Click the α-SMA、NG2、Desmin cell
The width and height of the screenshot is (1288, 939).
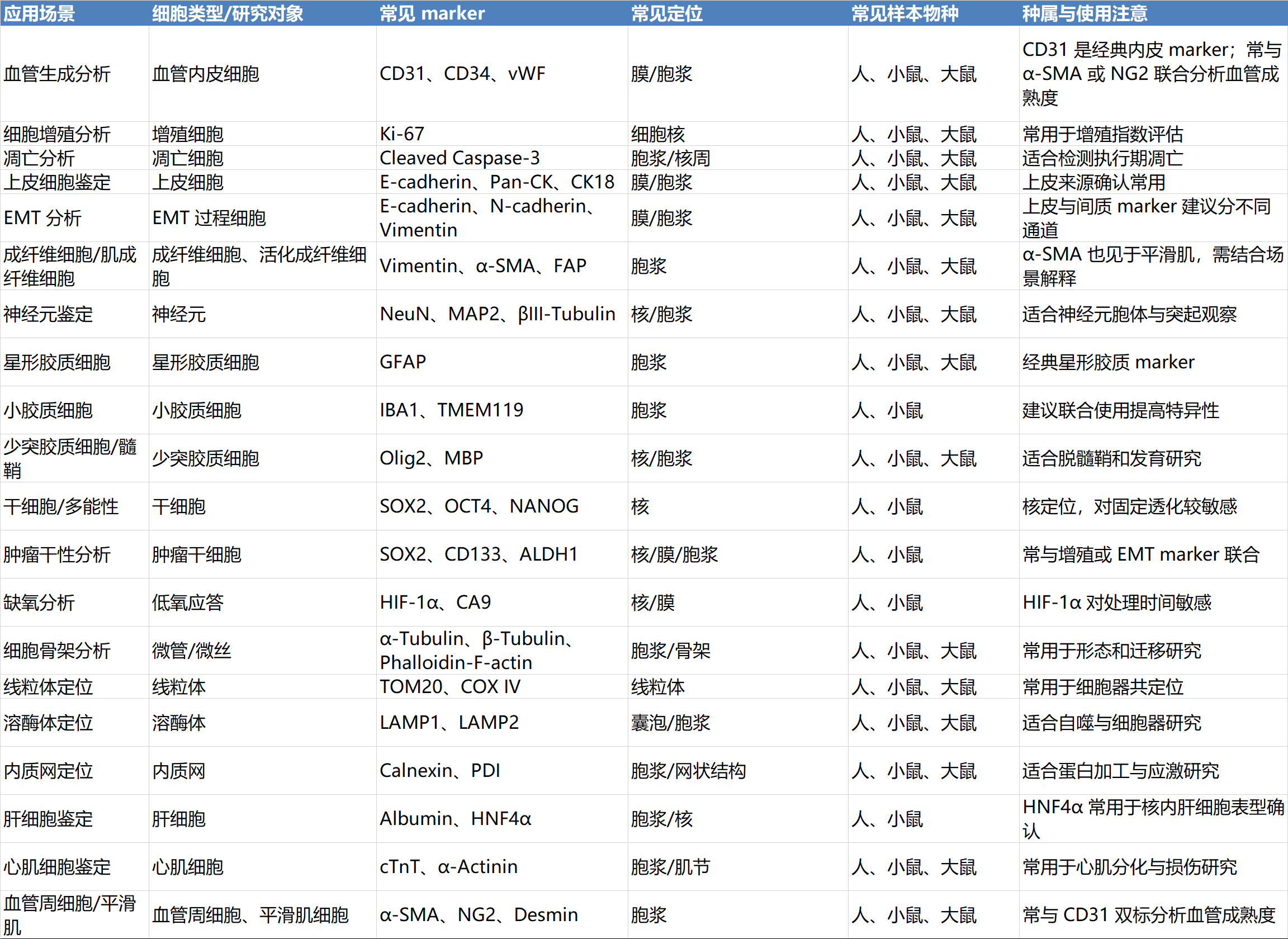coord(479,914)
